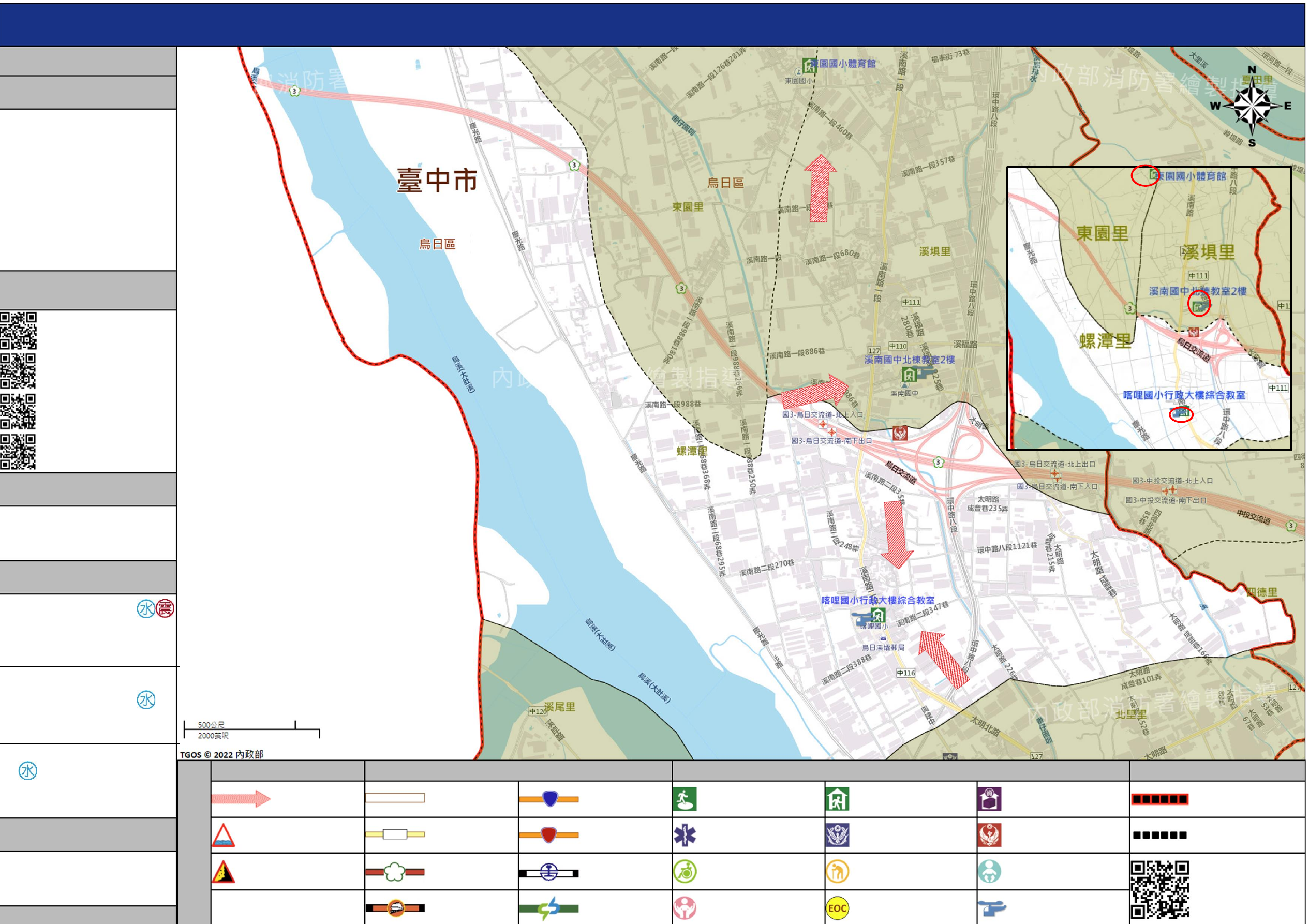
Task: Click the 溪填里 label in the inset map
Action: click(1209, 252)
